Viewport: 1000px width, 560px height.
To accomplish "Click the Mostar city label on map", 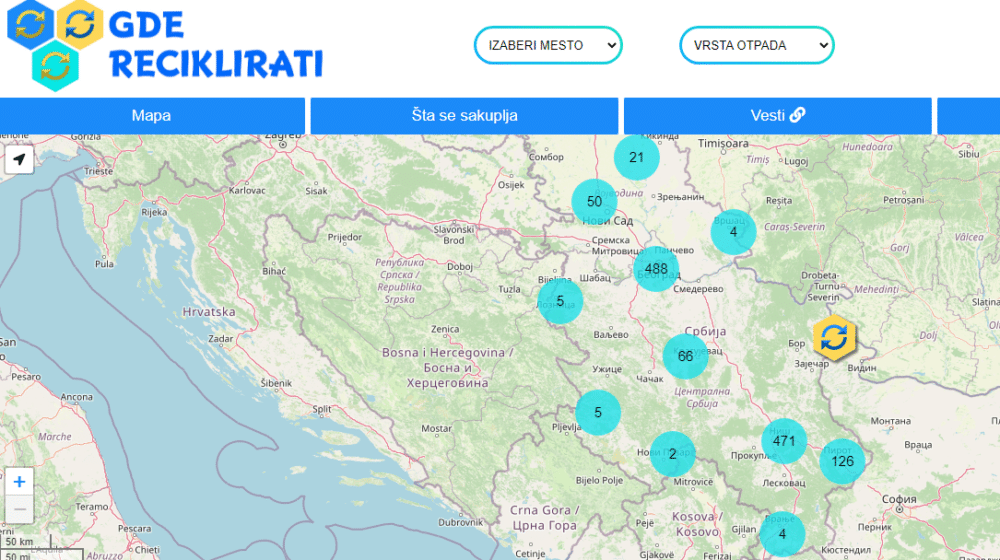I will click(436, 429).
